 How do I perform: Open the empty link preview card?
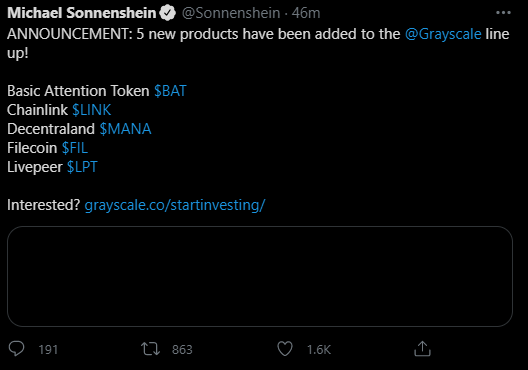click(x=260, y=276)
